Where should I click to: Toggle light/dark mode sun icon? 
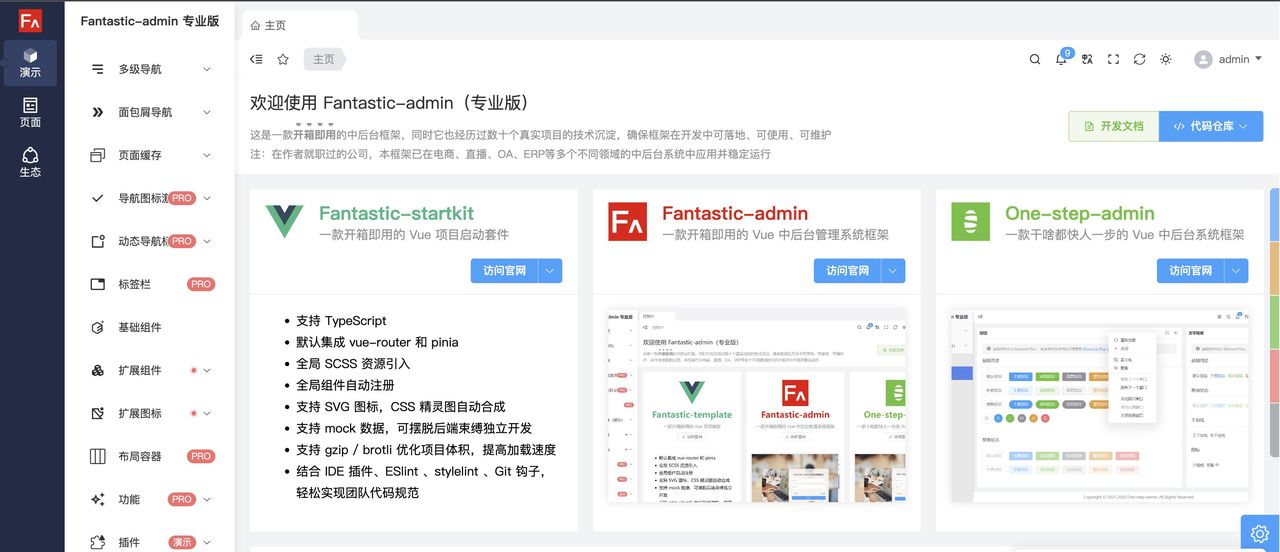1165,60
